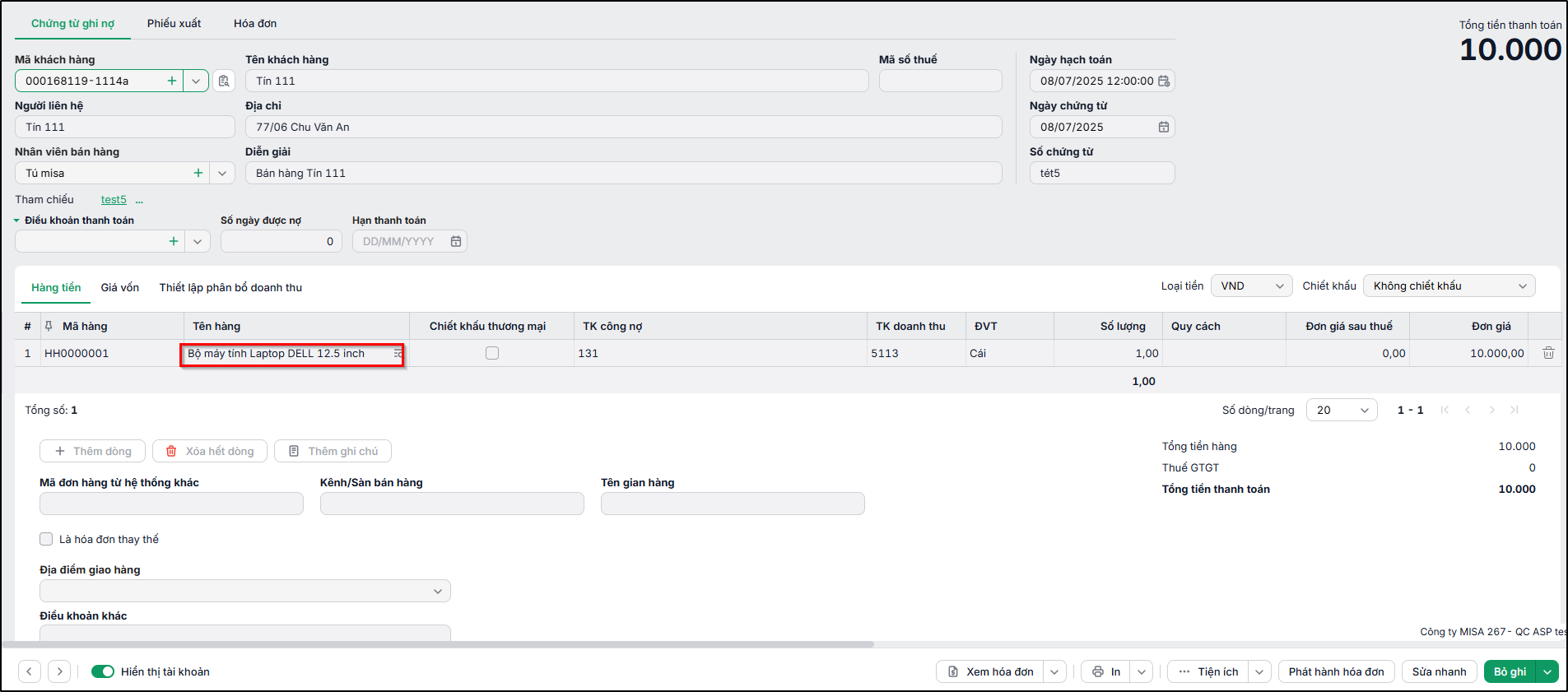The image size is (1568, 692).
Task: Click the Thêm dòng button
Action: (x=92, y=451)
